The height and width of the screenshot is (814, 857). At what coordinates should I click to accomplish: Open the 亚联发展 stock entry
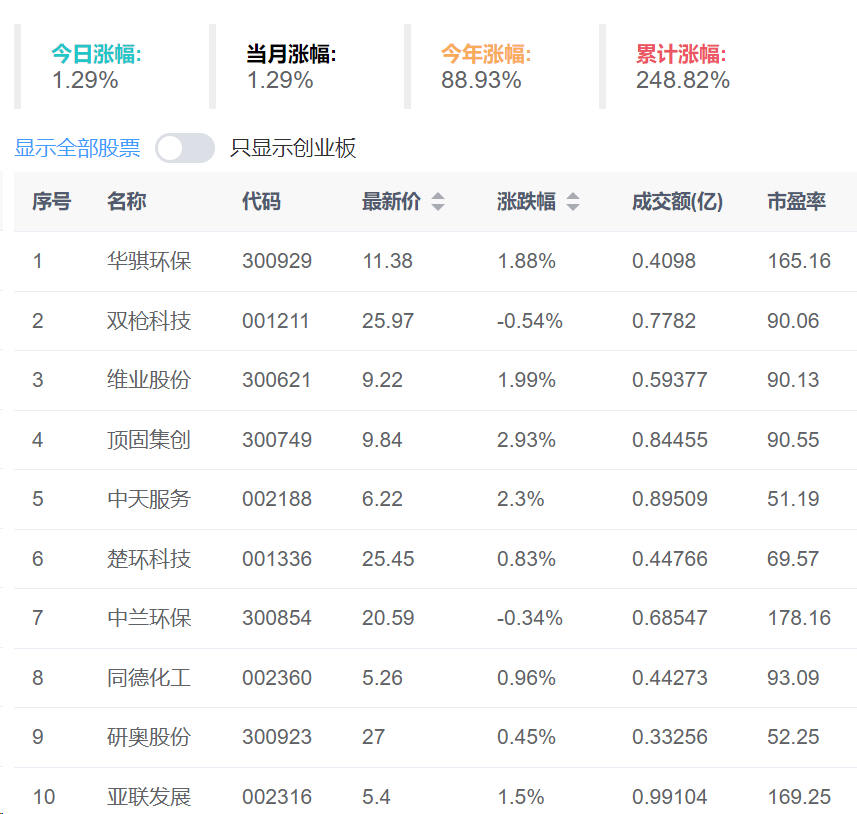[x=149, y=797]
